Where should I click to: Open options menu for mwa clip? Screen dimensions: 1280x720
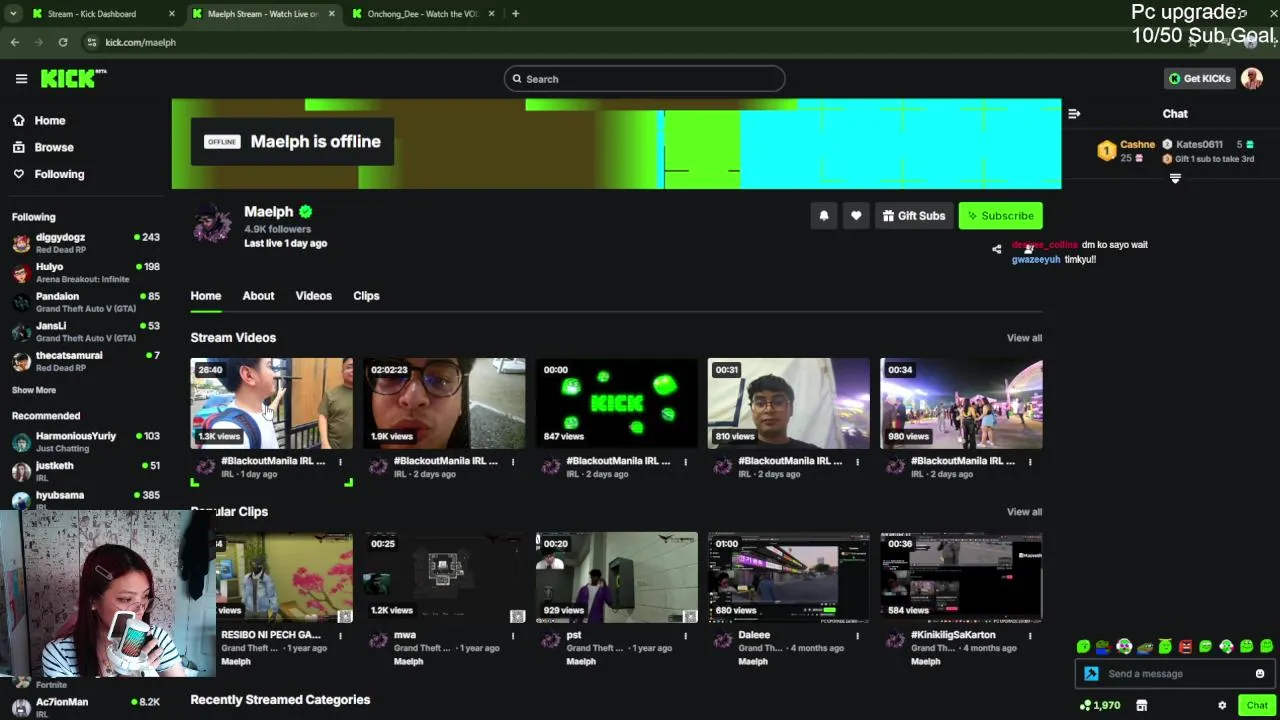coord(513,636)
